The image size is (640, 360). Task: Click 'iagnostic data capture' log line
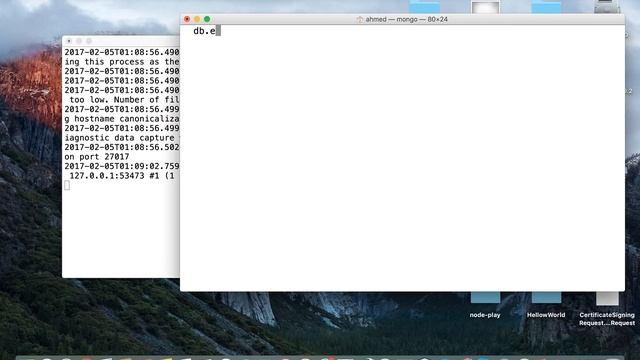(x=119, y=138)
